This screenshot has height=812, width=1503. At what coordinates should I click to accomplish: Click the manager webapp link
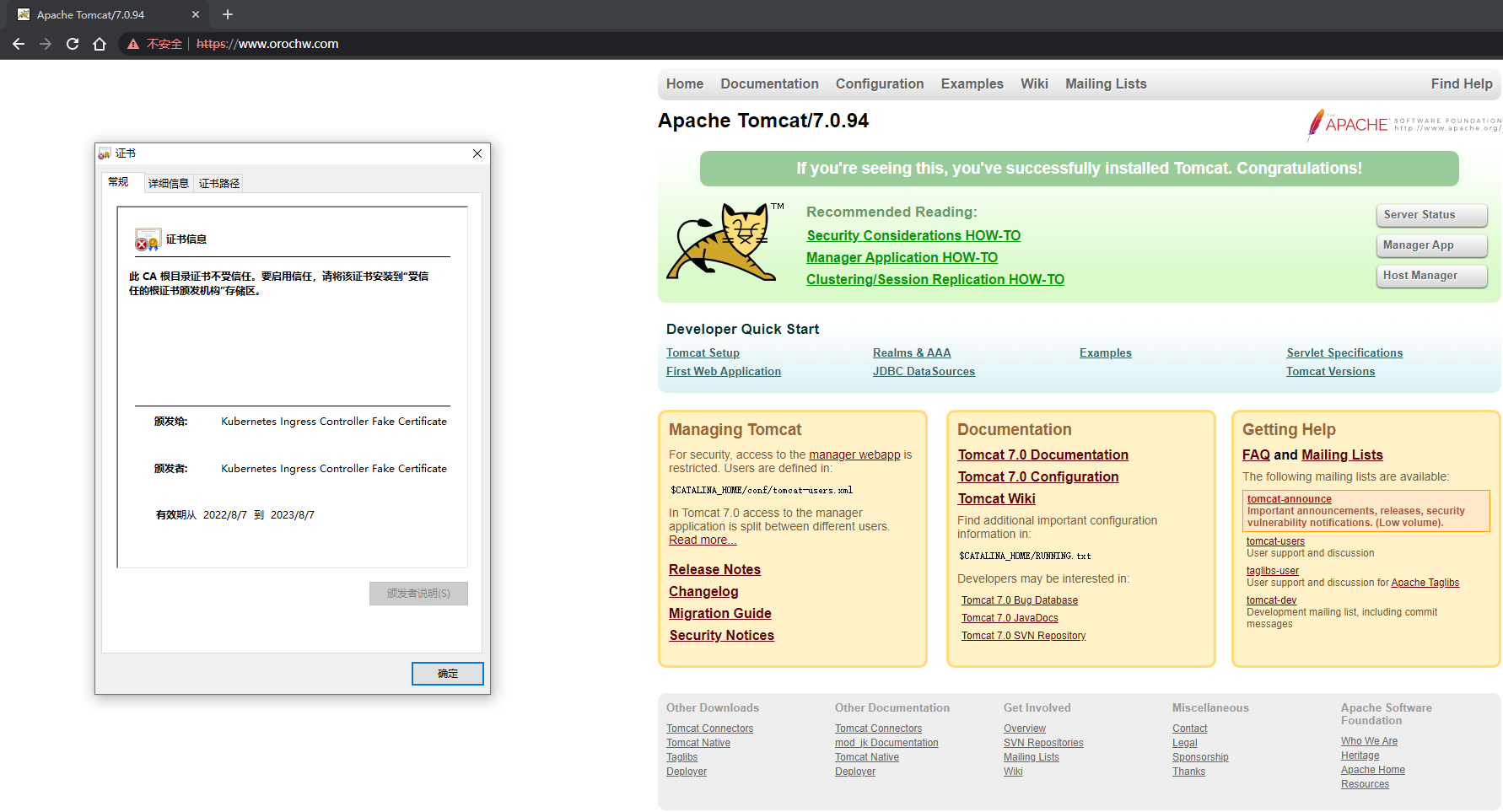854,454
